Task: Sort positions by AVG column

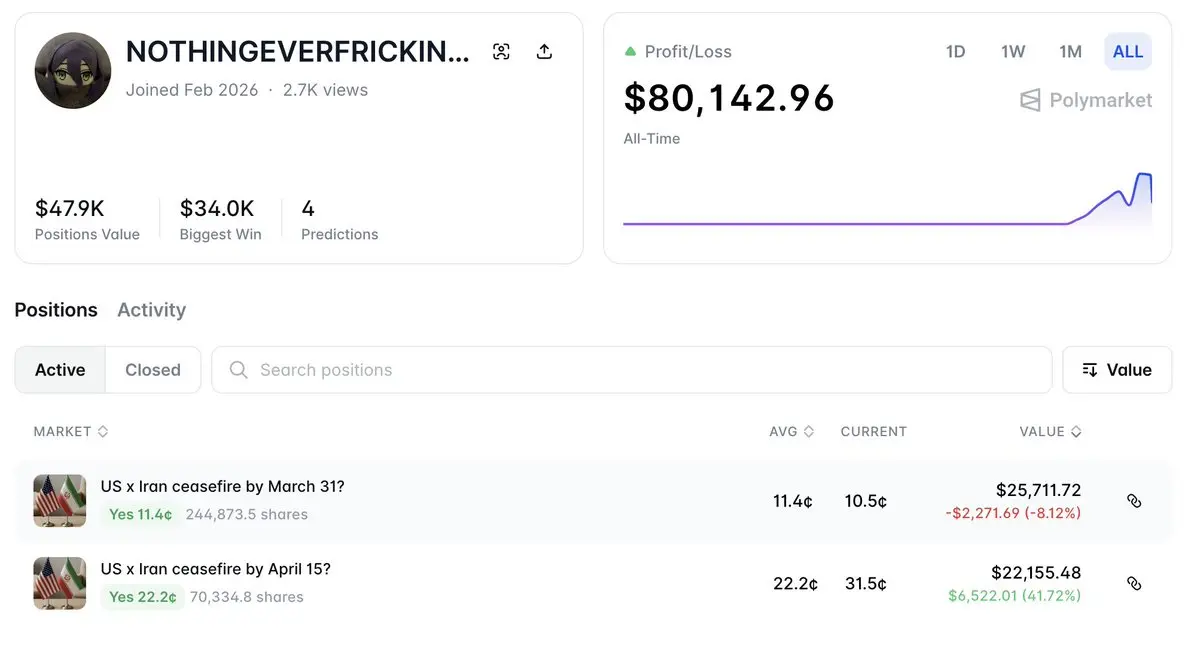Action: pyautogui.click(x=791, y=432)
